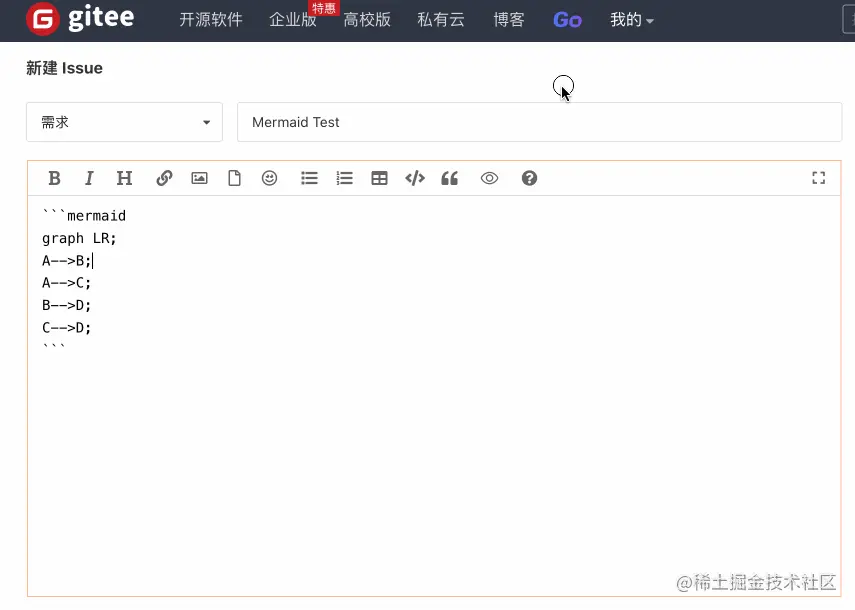Screen dimensions: 855x610
Task: Open the 需求 issue type dropdown
Action: click(x=124, y=122)
